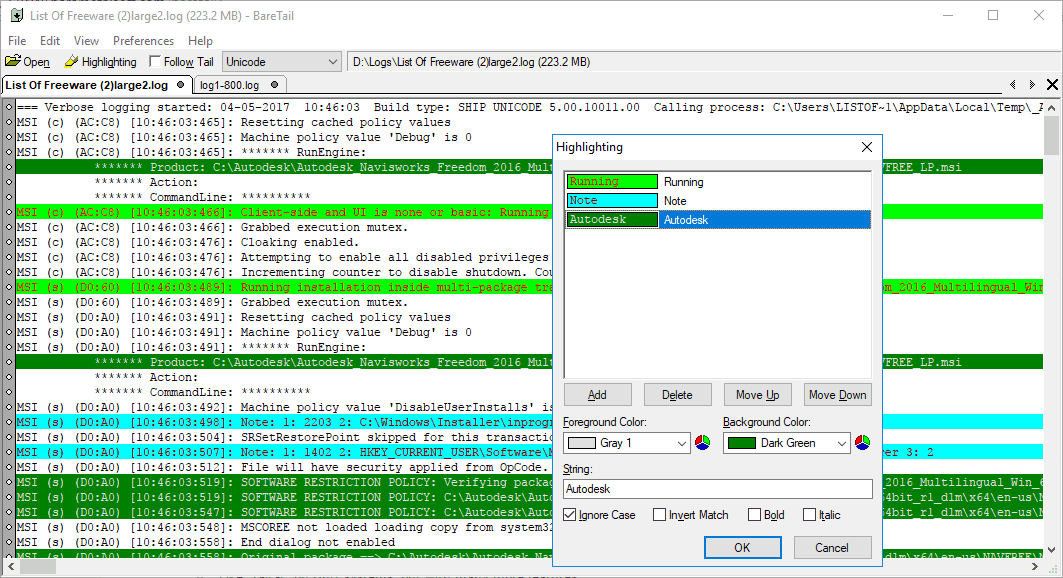Click the 'MSCOREE not loaded' log line
The width and height of the screenshot is (1063, 578).
click(x=285, y=527)
